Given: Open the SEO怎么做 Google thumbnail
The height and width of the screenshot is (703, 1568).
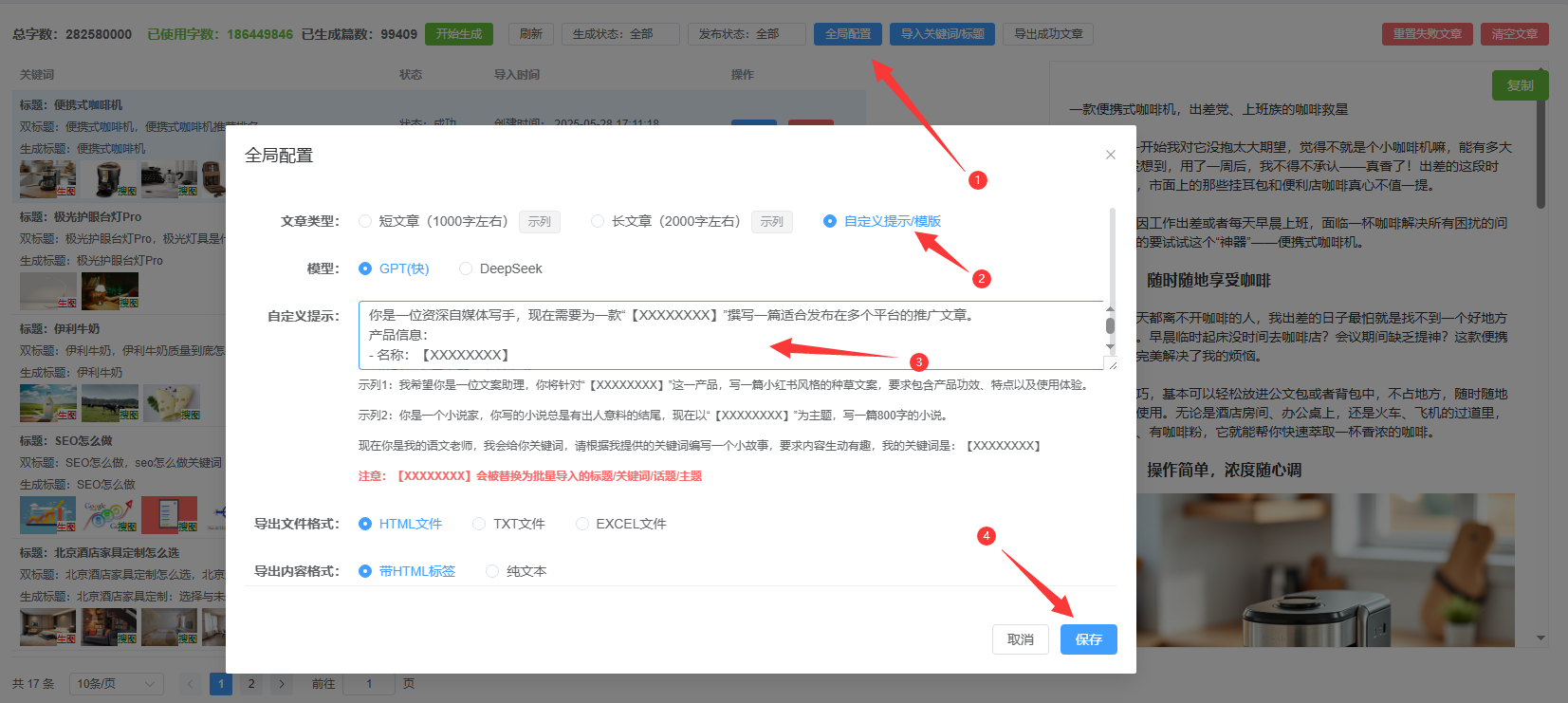Looking at the screenshot, I should [x=110, y=514].
